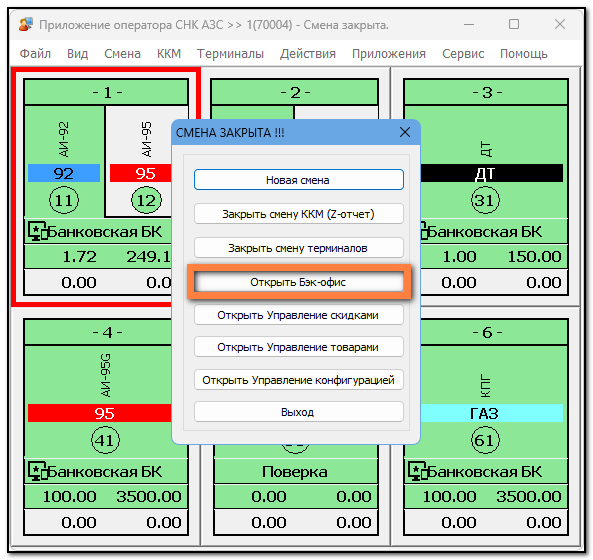
Task: Select pump header '- 2 -'
Action: [x=295, y=92]
